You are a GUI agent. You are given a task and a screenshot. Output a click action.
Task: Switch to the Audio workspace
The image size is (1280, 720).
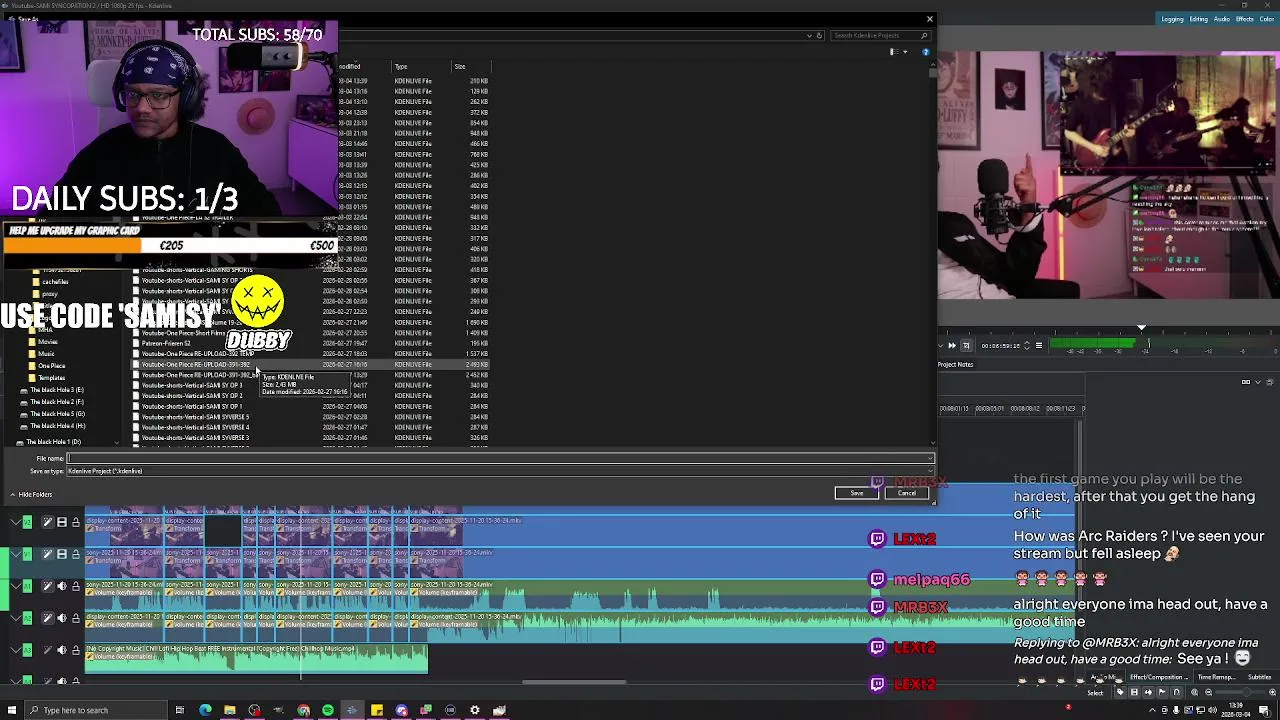1222,19
